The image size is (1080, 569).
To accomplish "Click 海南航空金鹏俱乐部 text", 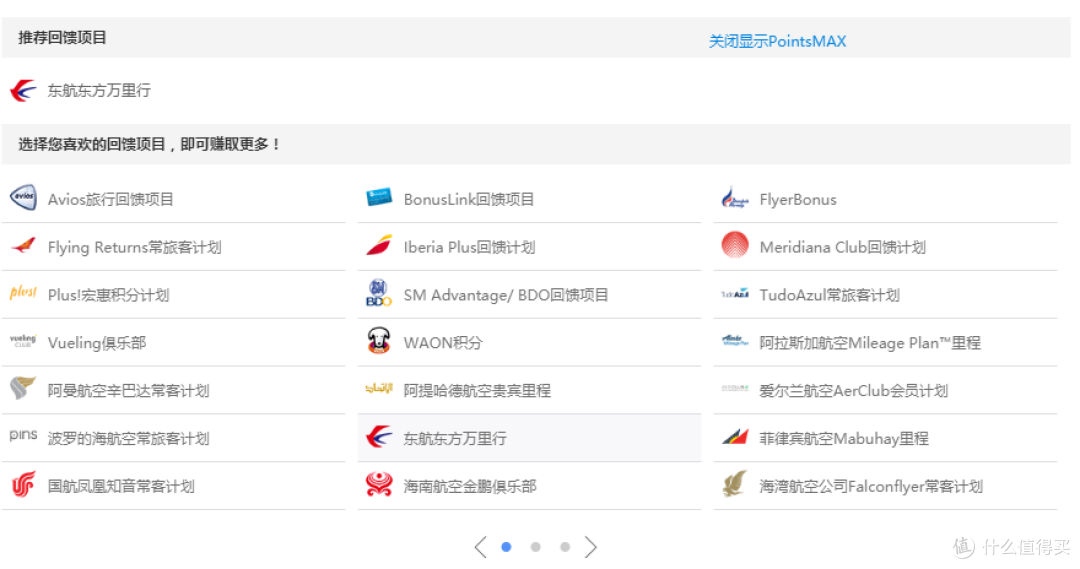I will click(470, 486).
